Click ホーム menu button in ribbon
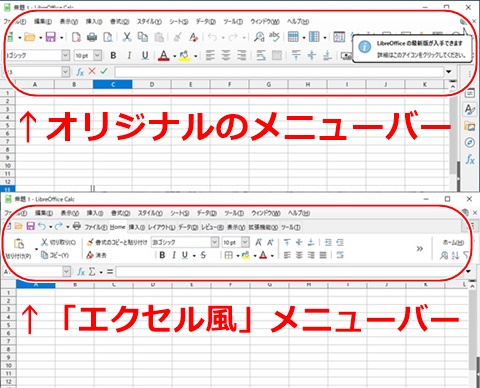This screenshot has width=480, height=388. click(453, 242)
